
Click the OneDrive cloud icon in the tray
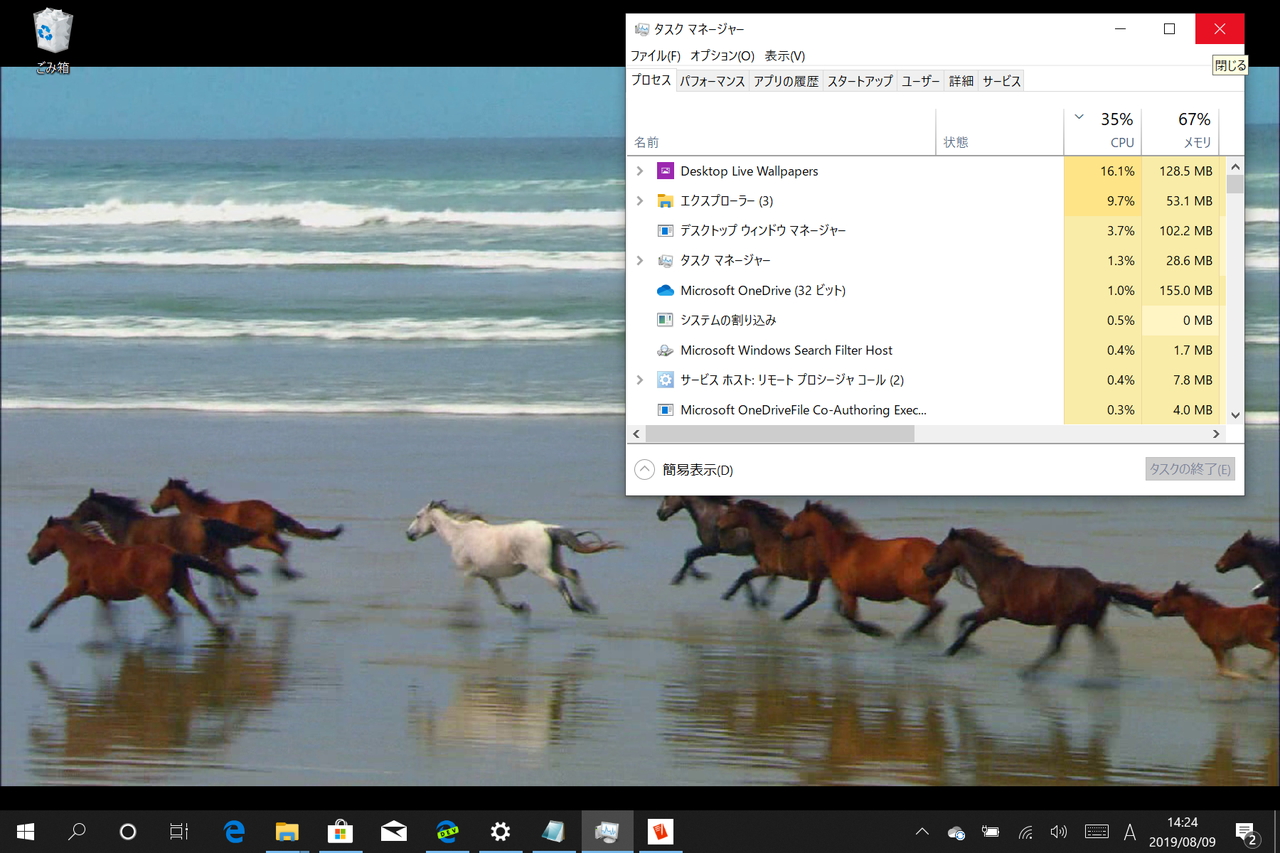pyautogui.click(x=956, y=833)
